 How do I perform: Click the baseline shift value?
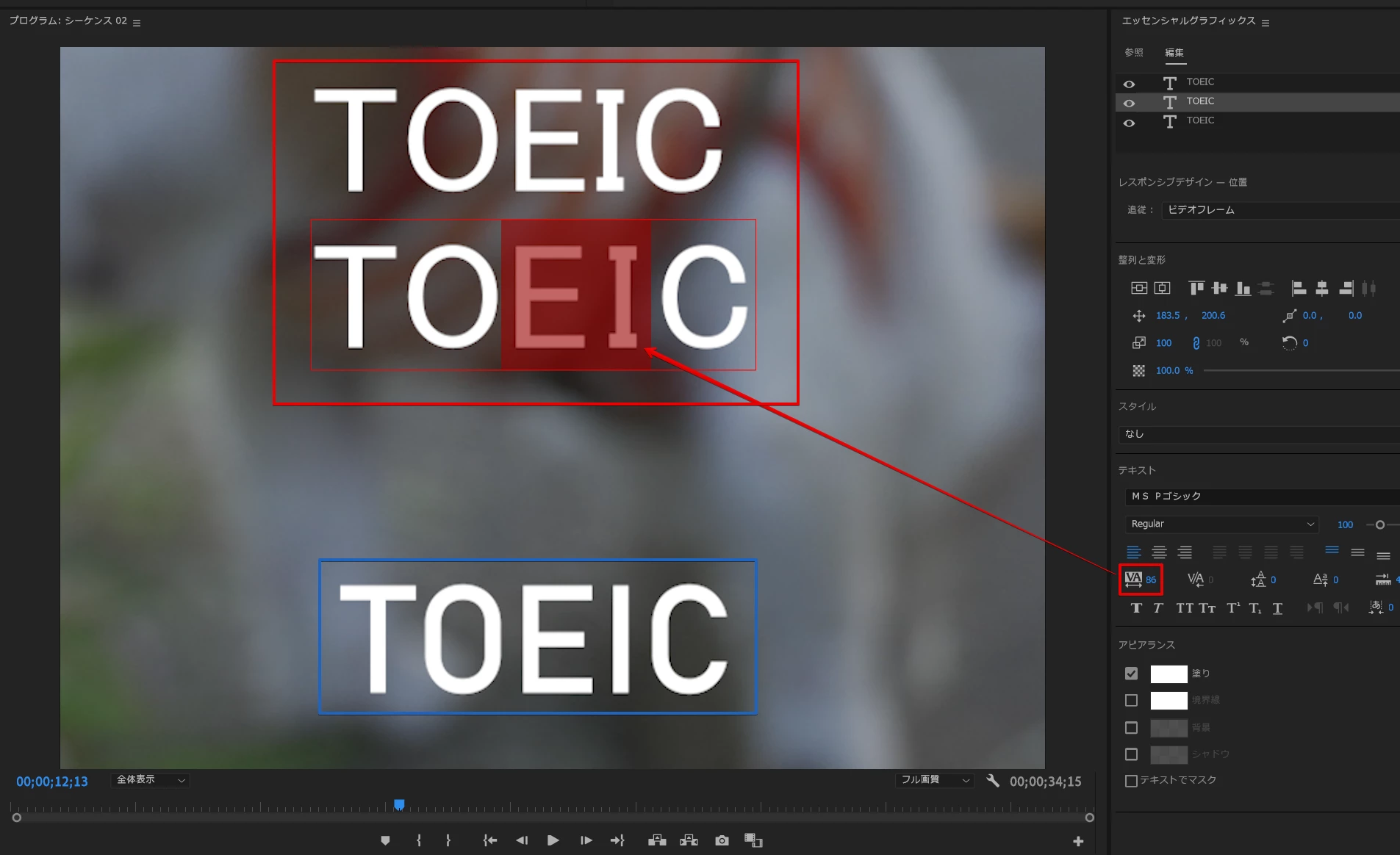(x=1335, y=580)
